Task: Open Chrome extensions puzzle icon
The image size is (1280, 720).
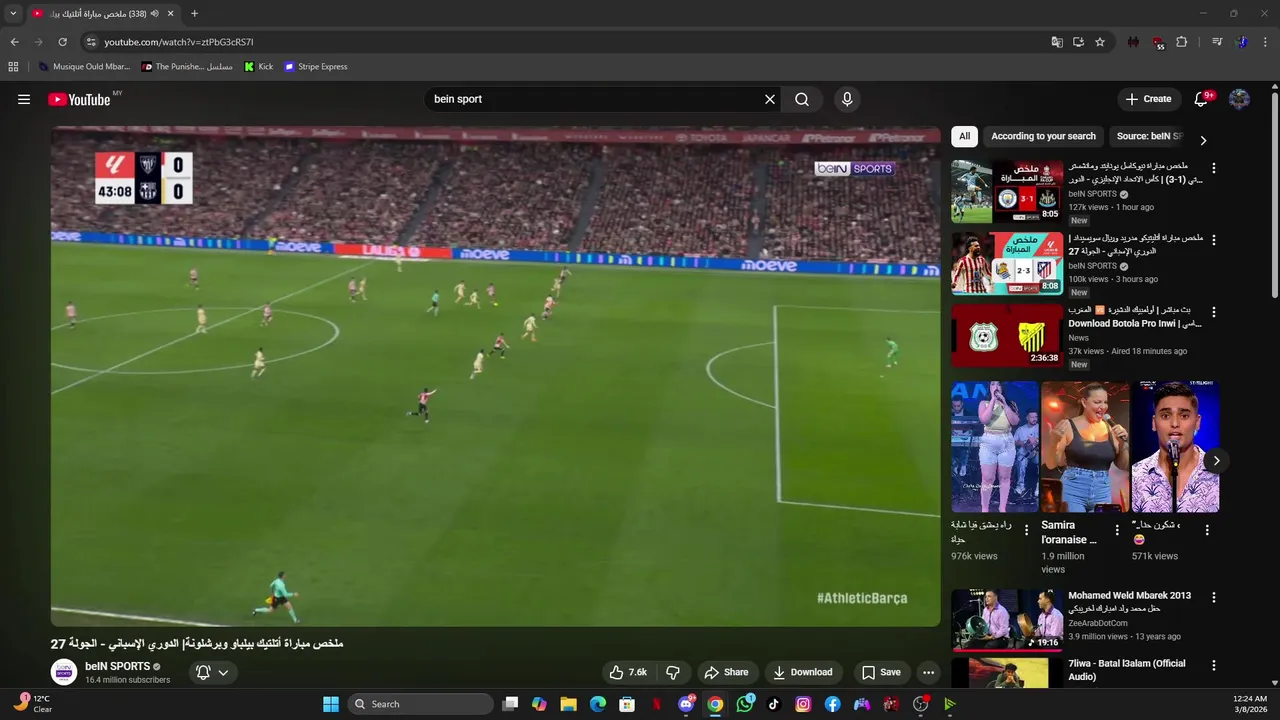Action: click(1182, 42)
